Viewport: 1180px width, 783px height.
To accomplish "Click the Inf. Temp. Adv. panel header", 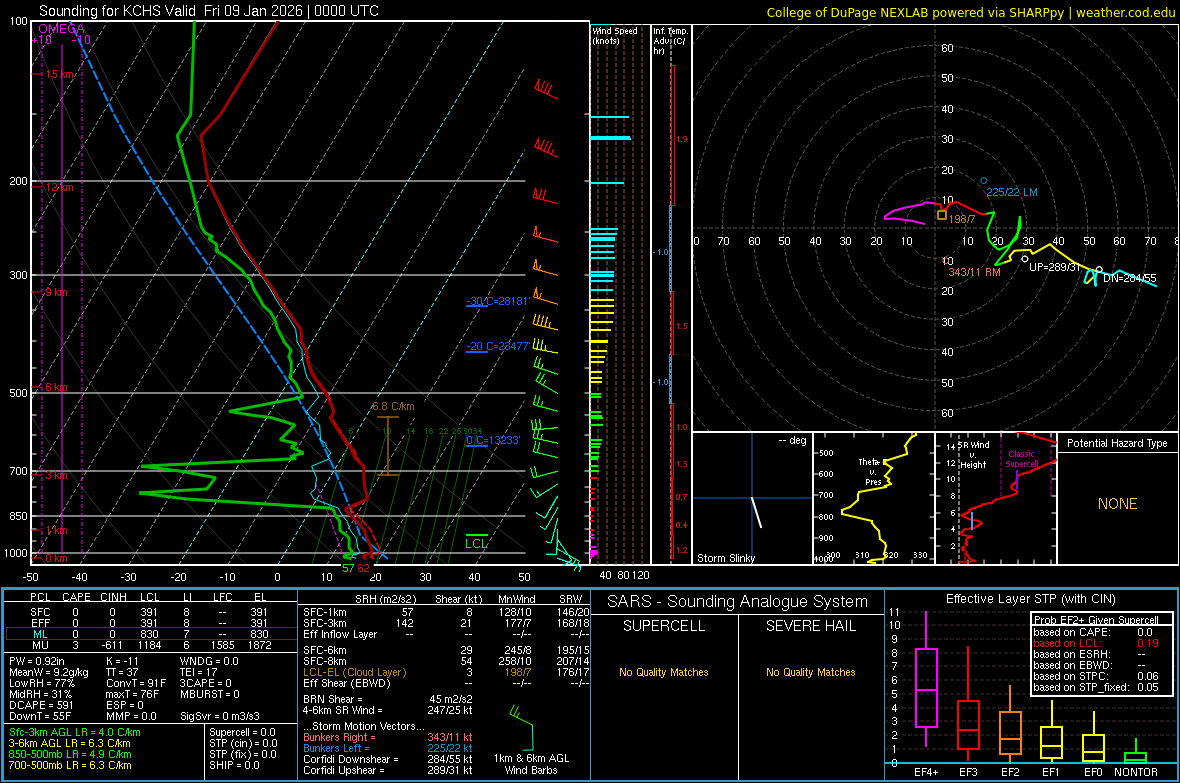I will coord(671,41).
